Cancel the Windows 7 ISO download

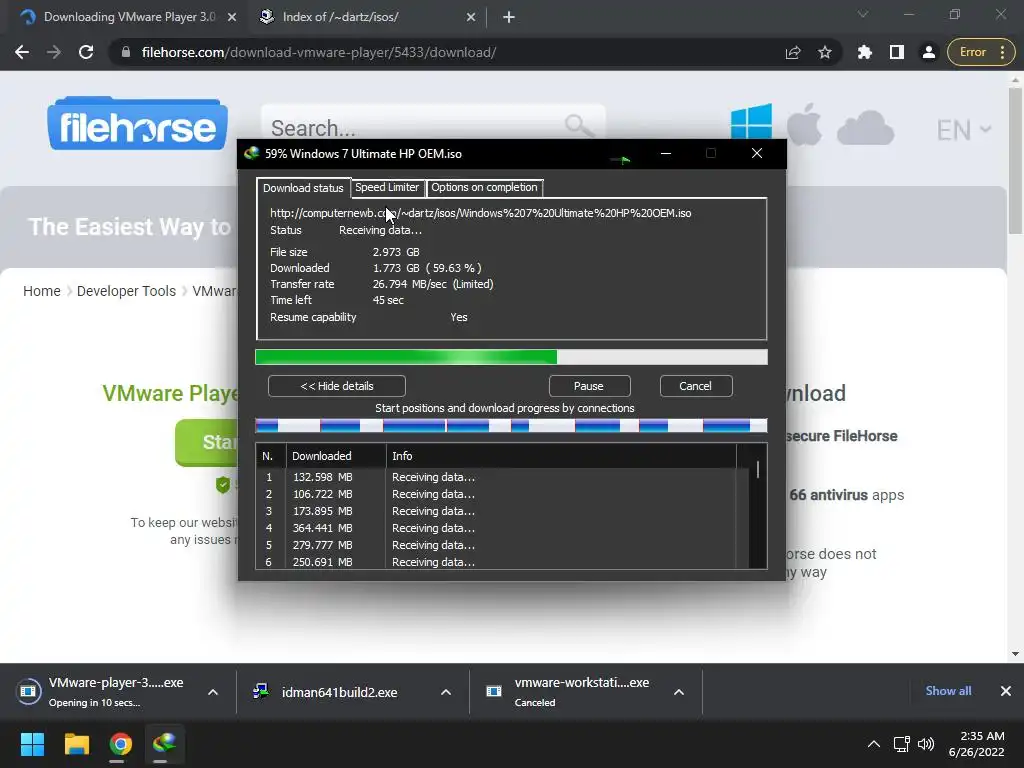[x=696, y=386]
